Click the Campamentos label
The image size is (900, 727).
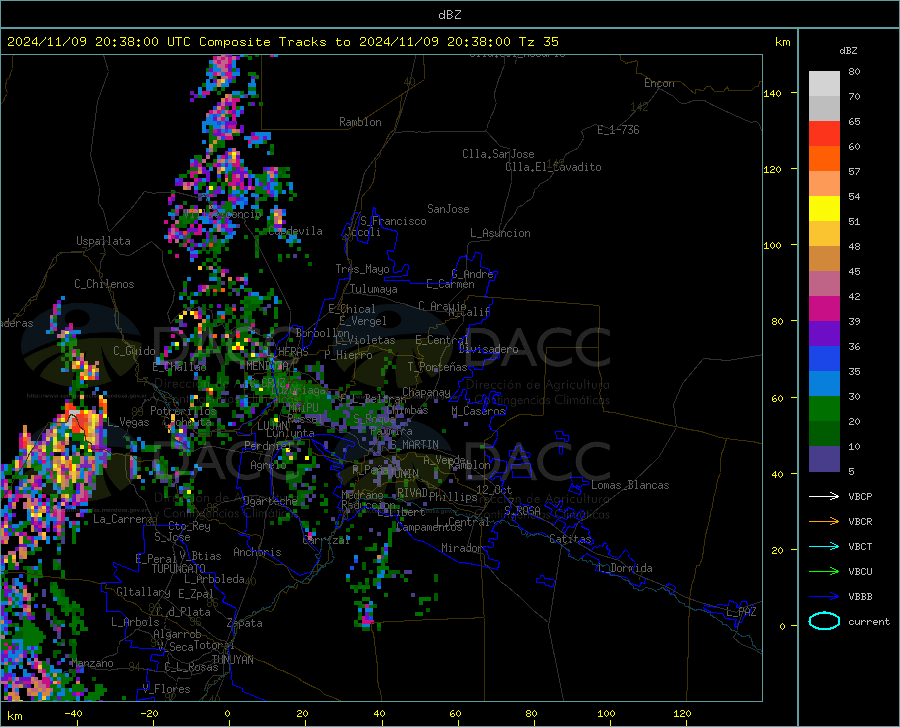(x=429, y=527)
